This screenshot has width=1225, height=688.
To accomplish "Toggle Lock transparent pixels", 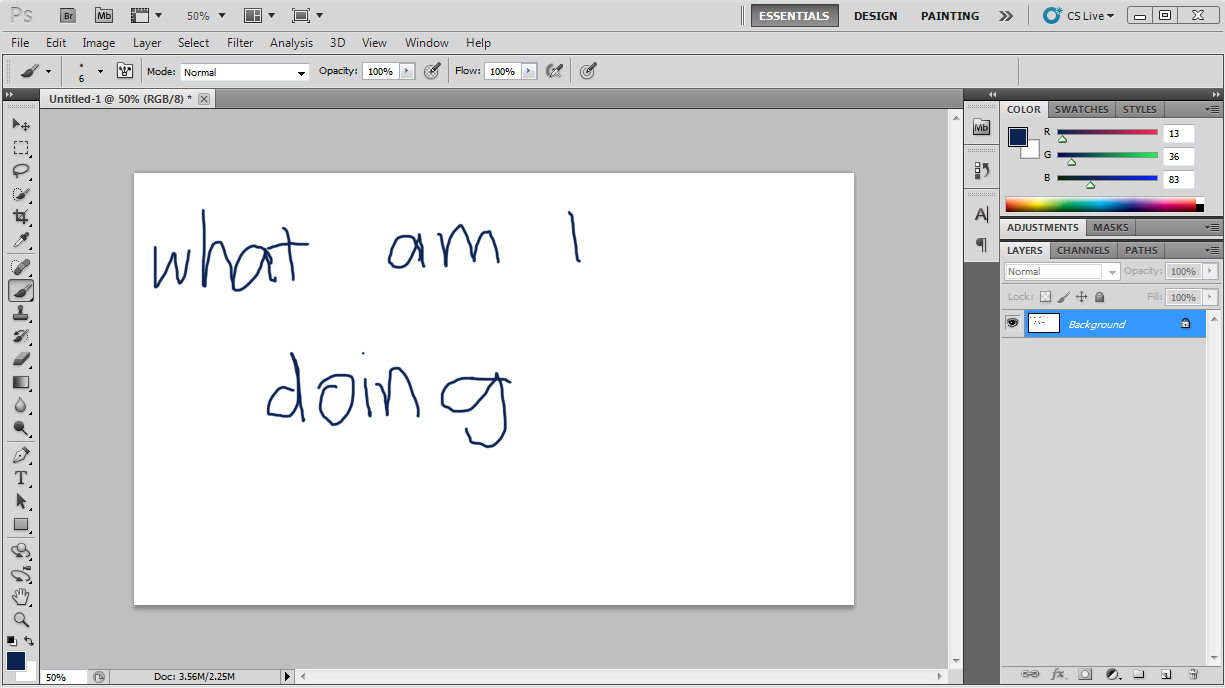I will [1045, 297].
